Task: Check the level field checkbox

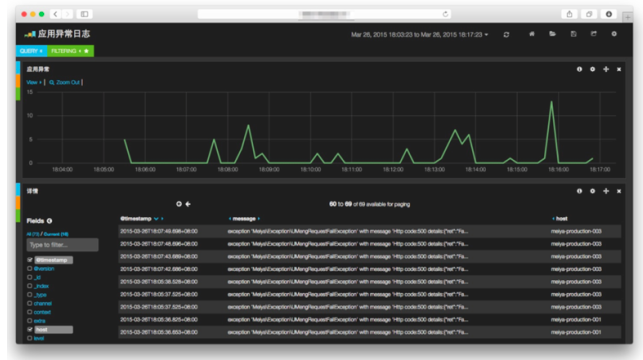Action: click(x=30, y=338)
